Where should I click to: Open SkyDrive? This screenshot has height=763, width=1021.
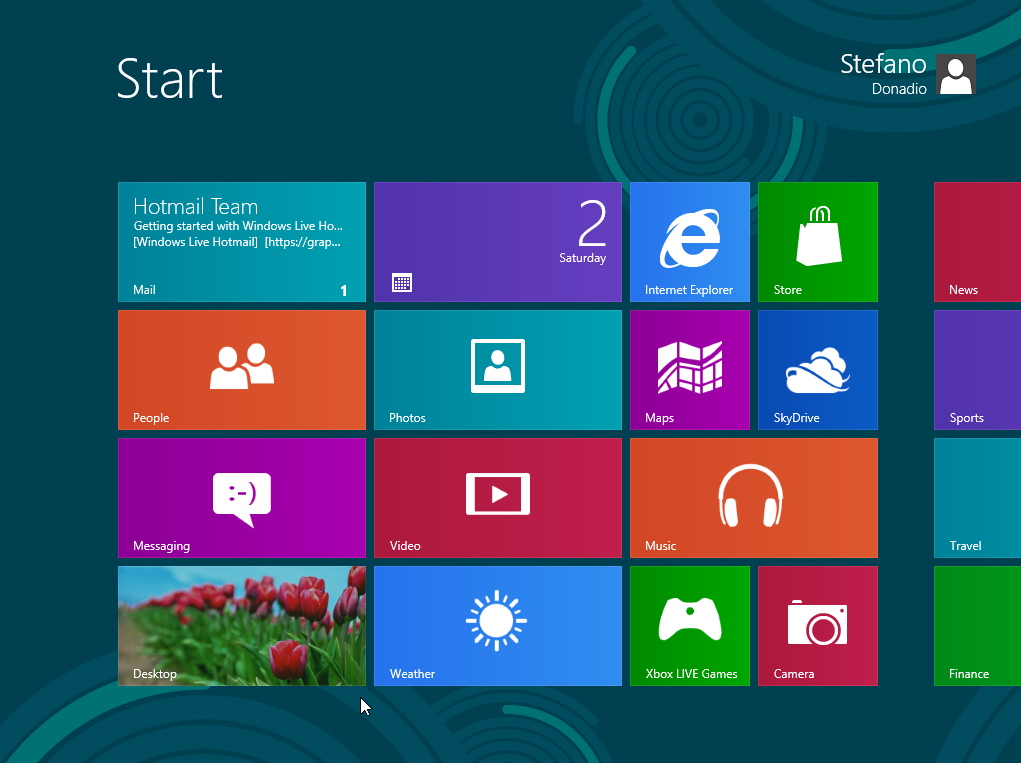pyautogui.click(x=817, y=369)
